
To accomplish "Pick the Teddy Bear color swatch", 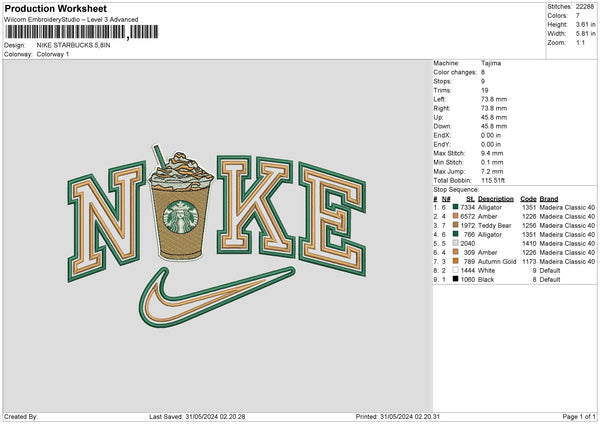I will [455, 225].
